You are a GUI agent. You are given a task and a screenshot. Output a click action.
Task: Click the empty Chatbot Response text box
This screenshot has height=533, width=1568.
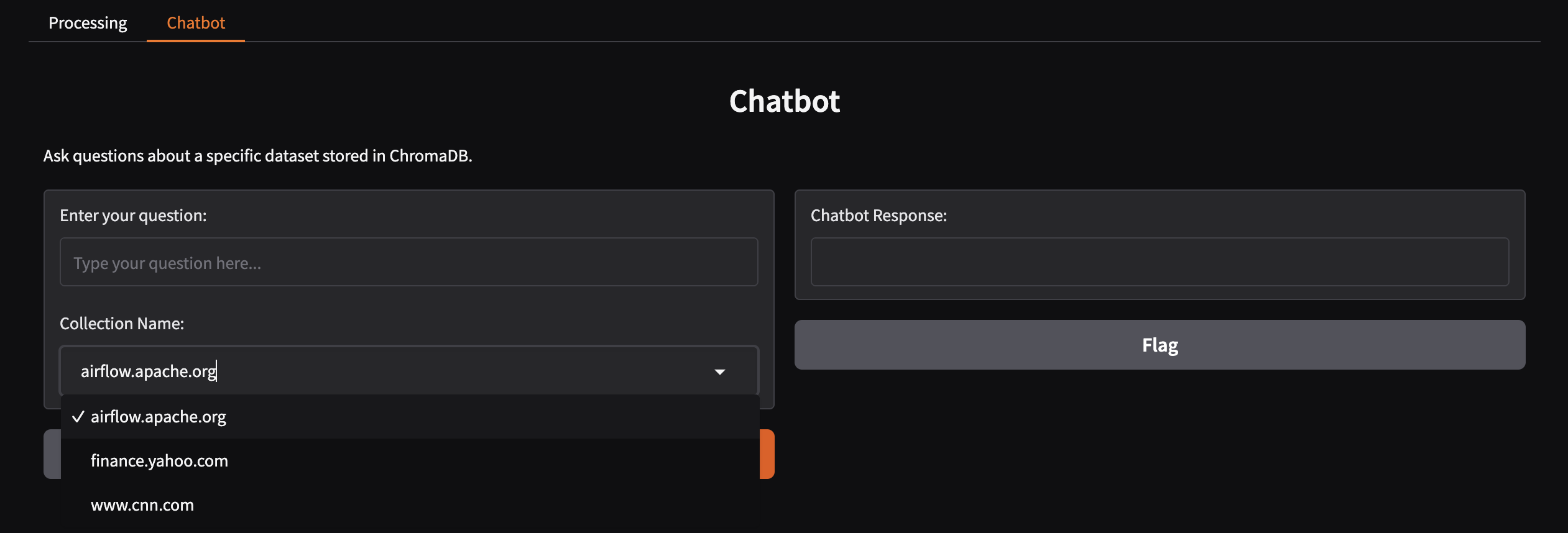[1160, 262]
